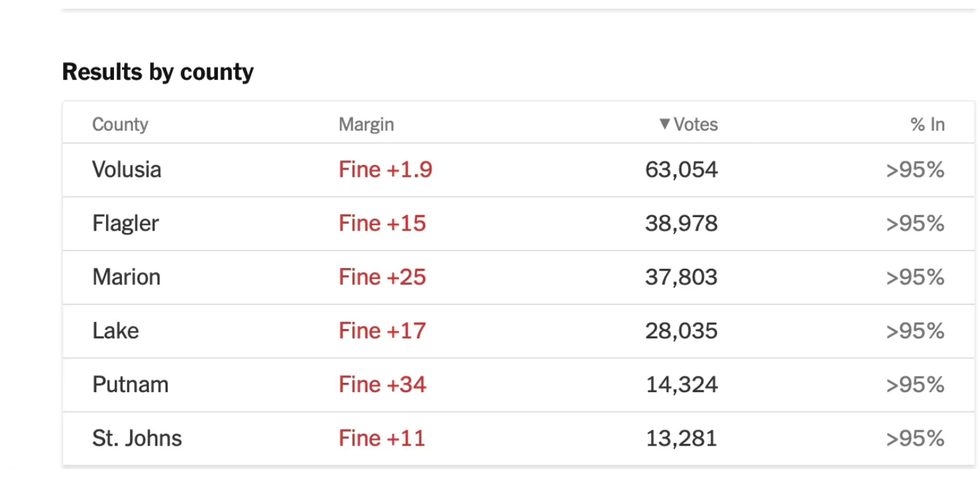Click Lake county in the table
Image resolution: width=980 pixels, height=504 pixels.
coord(115,331)
